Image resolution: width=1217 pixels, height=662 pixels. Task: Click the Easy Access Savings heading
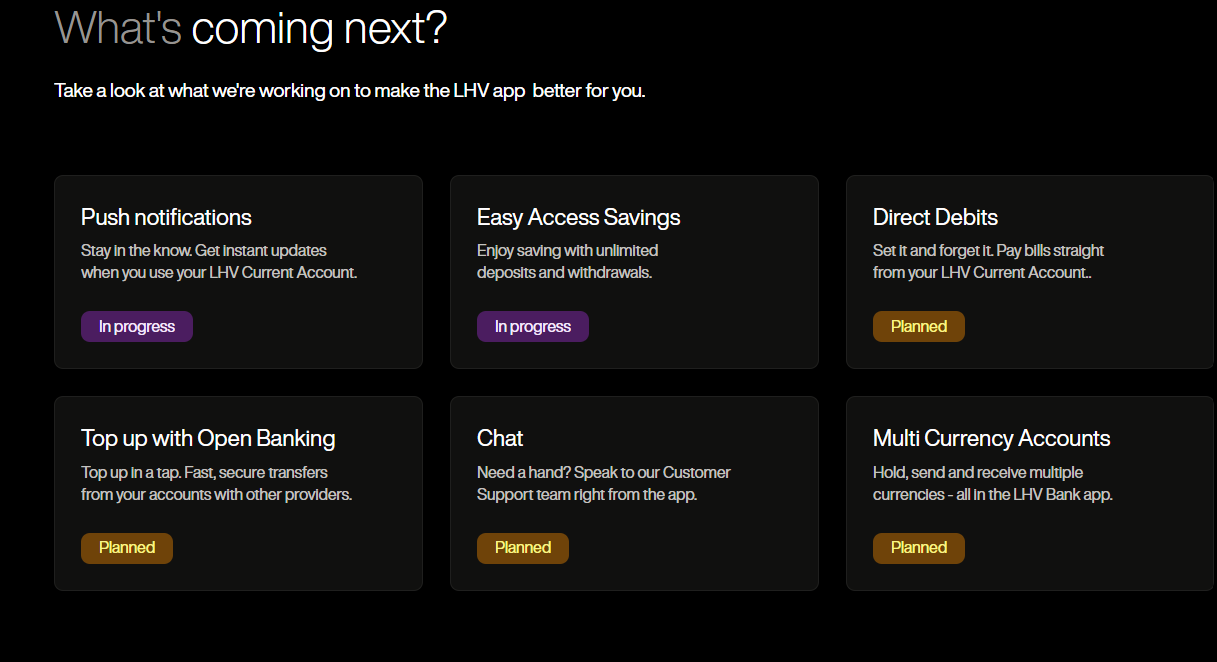pyautogui.click(x=578, y=217)
